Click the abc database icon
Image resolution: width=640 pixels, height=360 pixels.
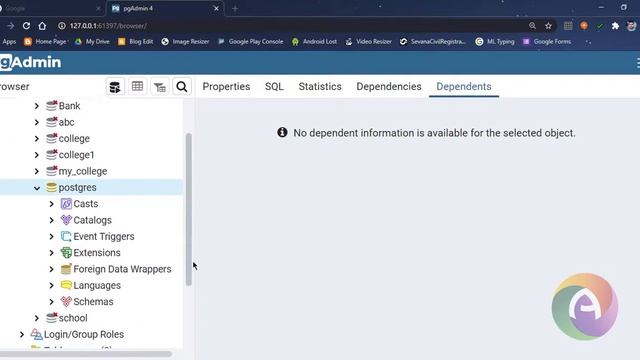pyautogui.click(x=51, y=122)
